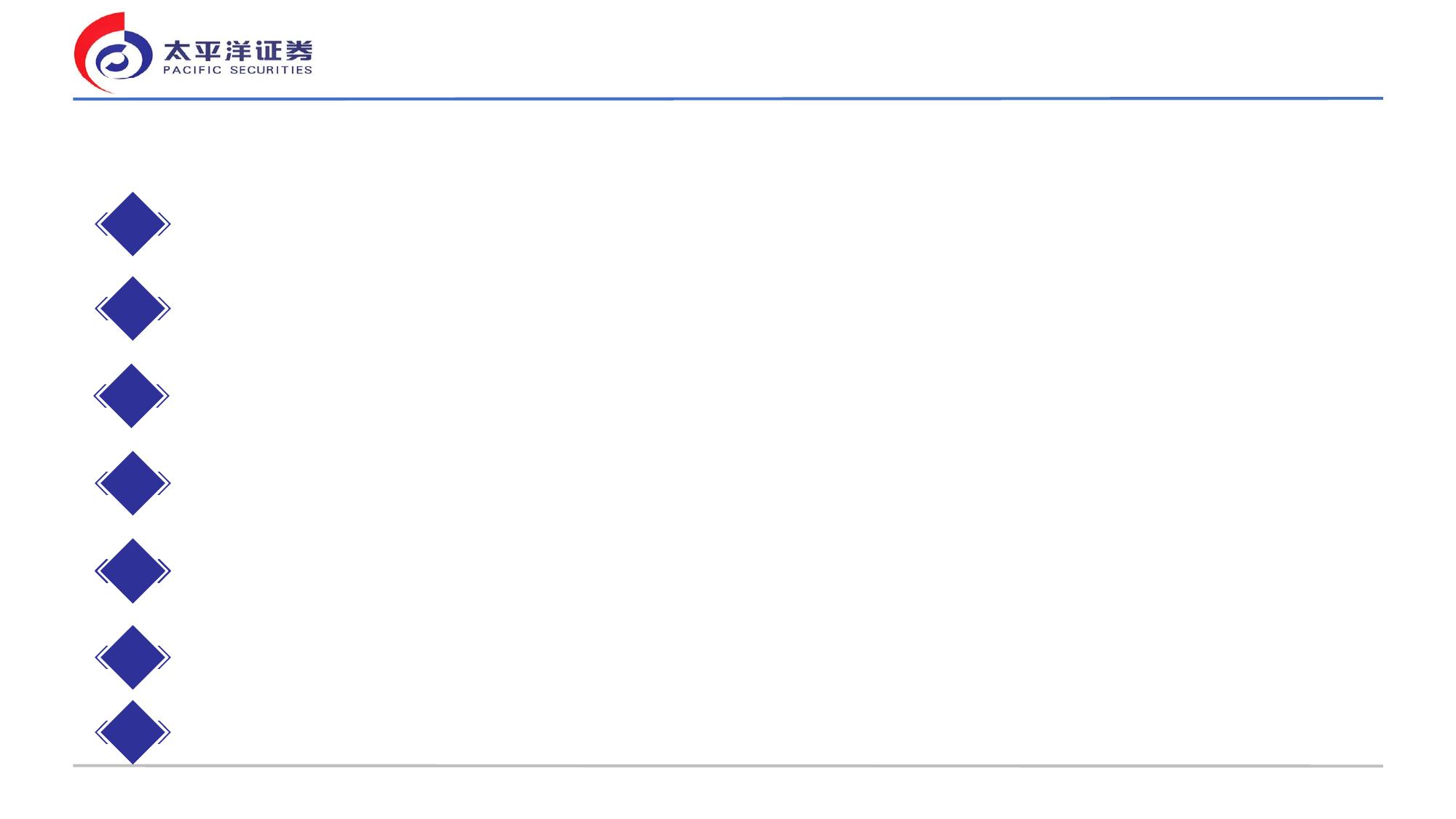Select the second blue diamond bullet
Image resolution: width=1456 pixels, height=819 pixels.
click(132, 309)
